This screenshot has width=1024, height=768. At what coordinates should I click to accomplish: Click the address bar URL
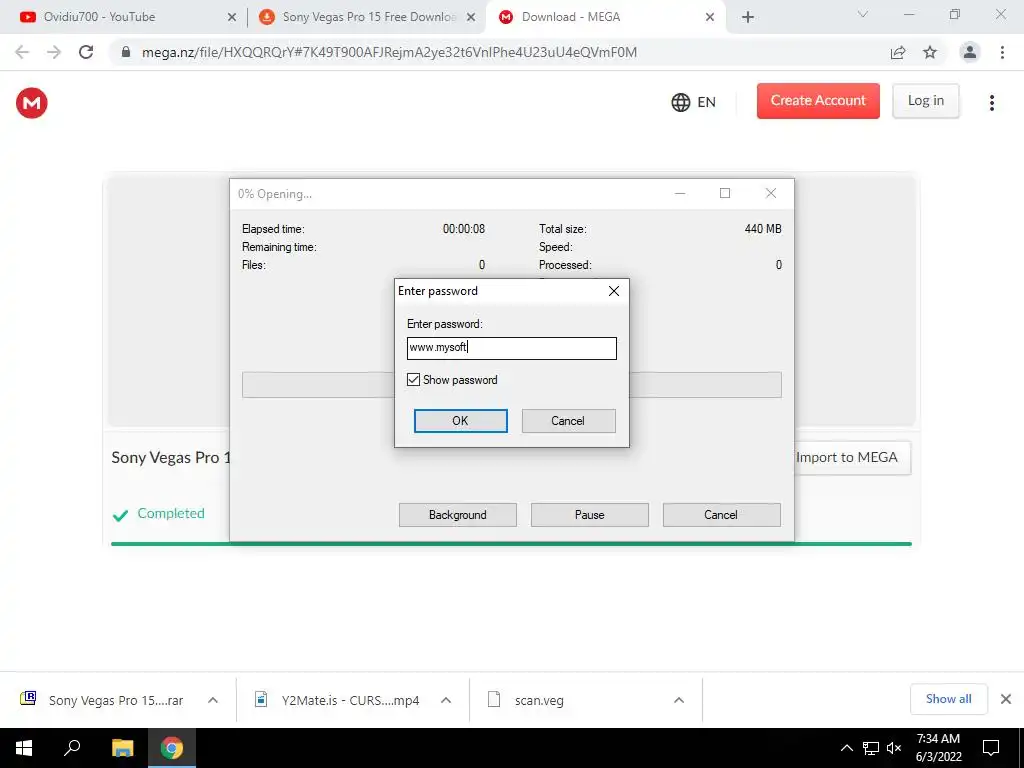[x=389, y=52]
